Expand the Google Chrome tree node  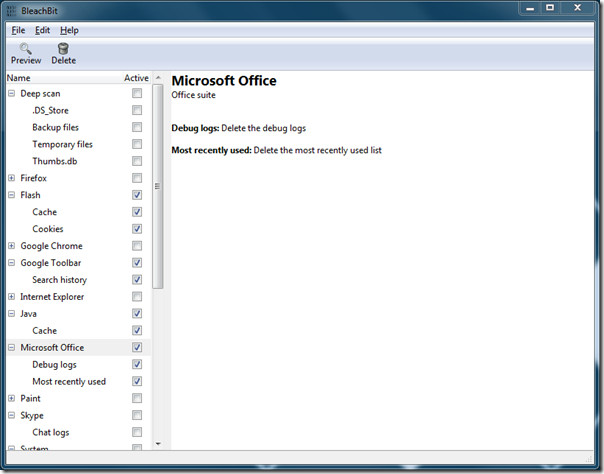(12, 246)
